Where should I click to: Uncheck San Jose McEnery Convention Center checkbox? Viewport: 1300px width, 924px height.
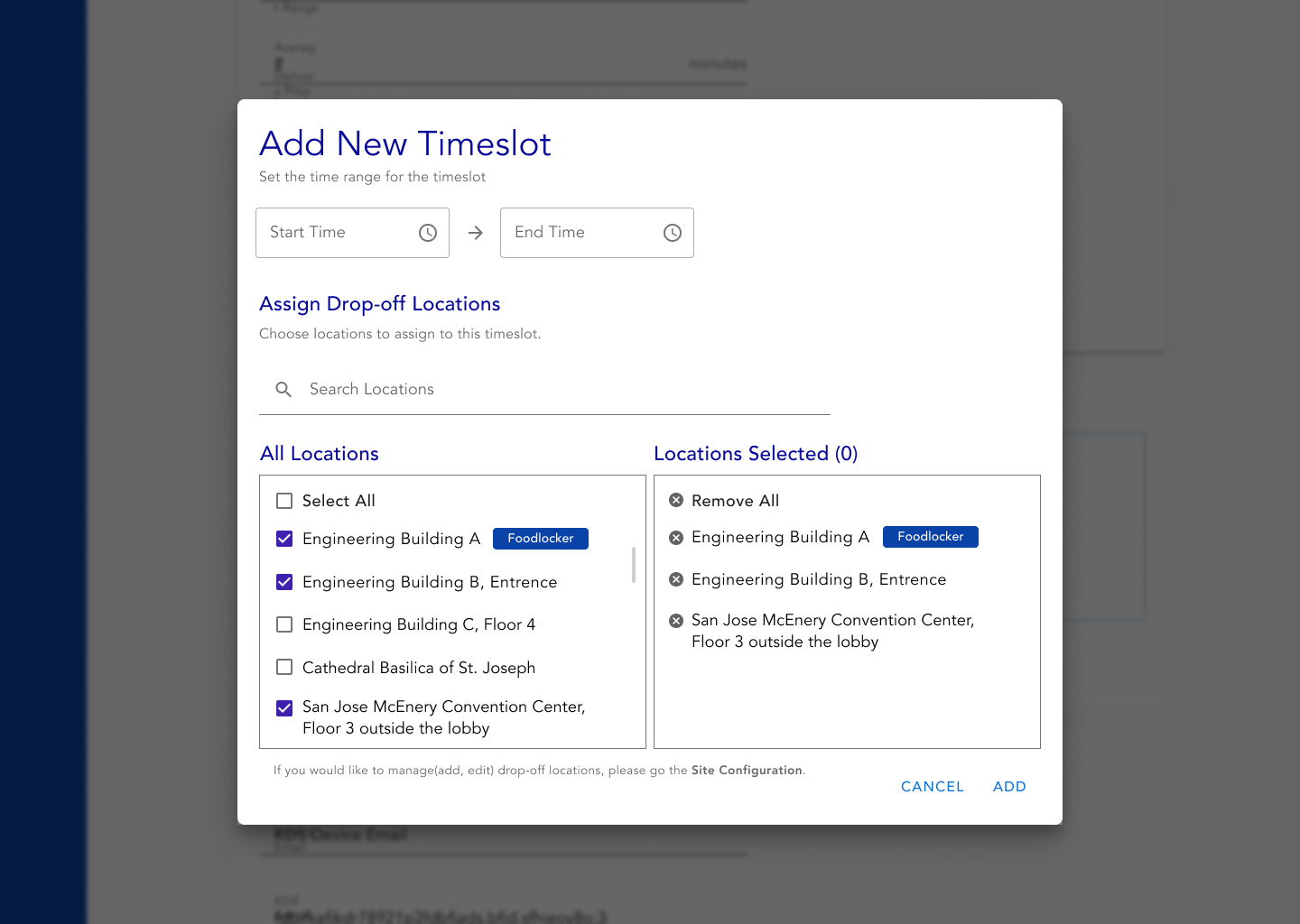click(x=284, y=708)
